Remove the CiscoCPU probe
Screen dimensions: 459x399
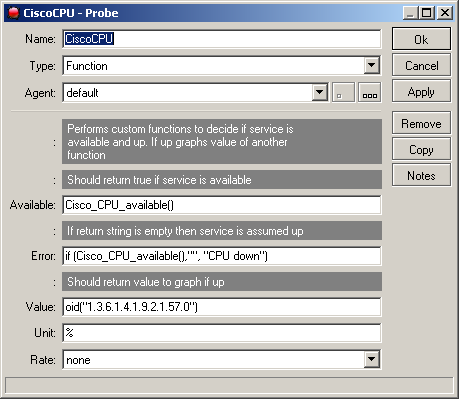(421, 123)
